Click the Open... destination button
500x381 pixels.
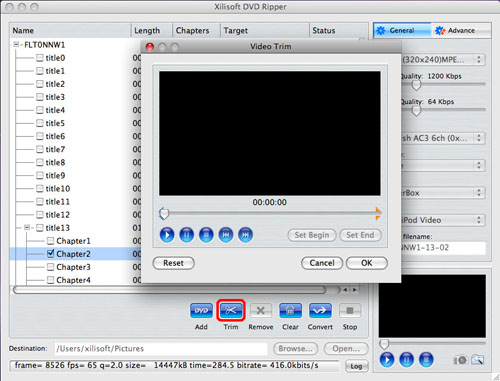[x=346, y=349]
